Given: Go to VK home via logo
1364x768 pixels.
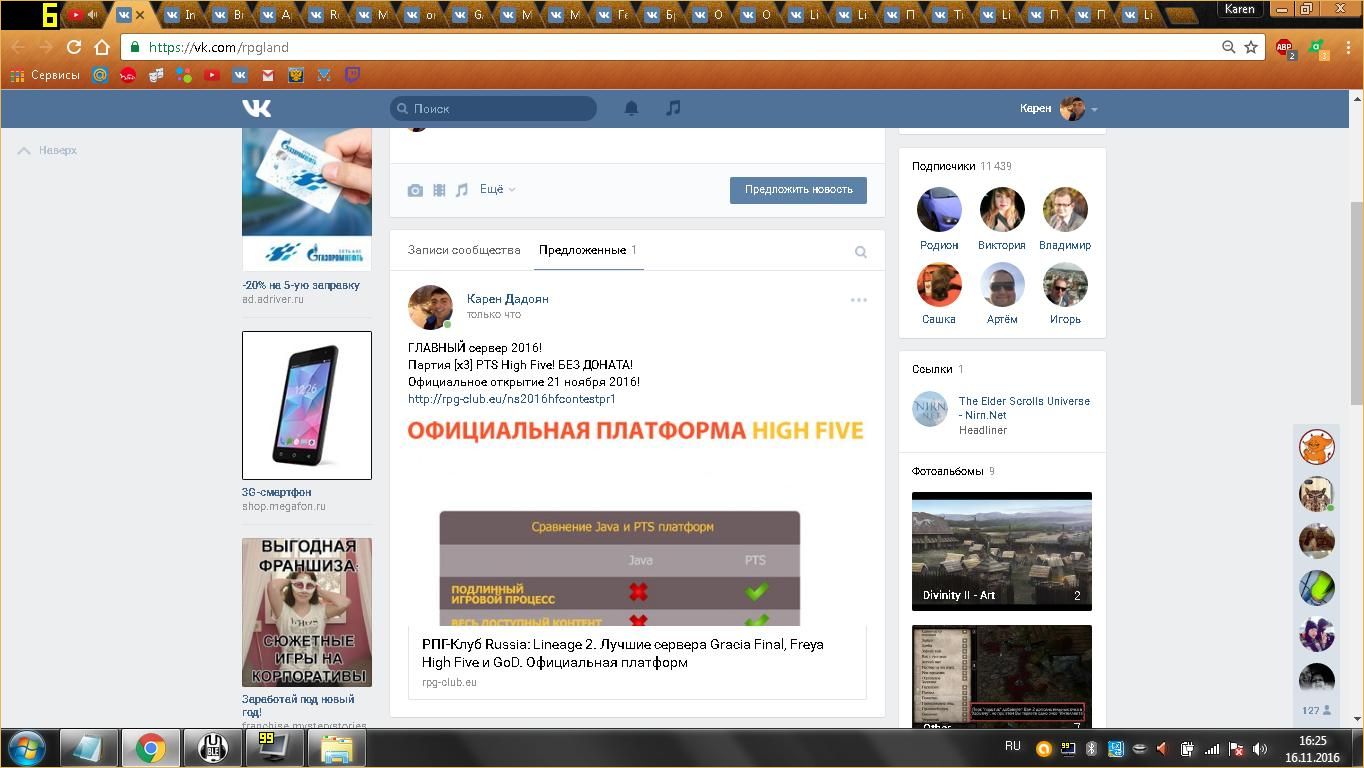Looking at the screenshot, I should click(x=257, y=108).
